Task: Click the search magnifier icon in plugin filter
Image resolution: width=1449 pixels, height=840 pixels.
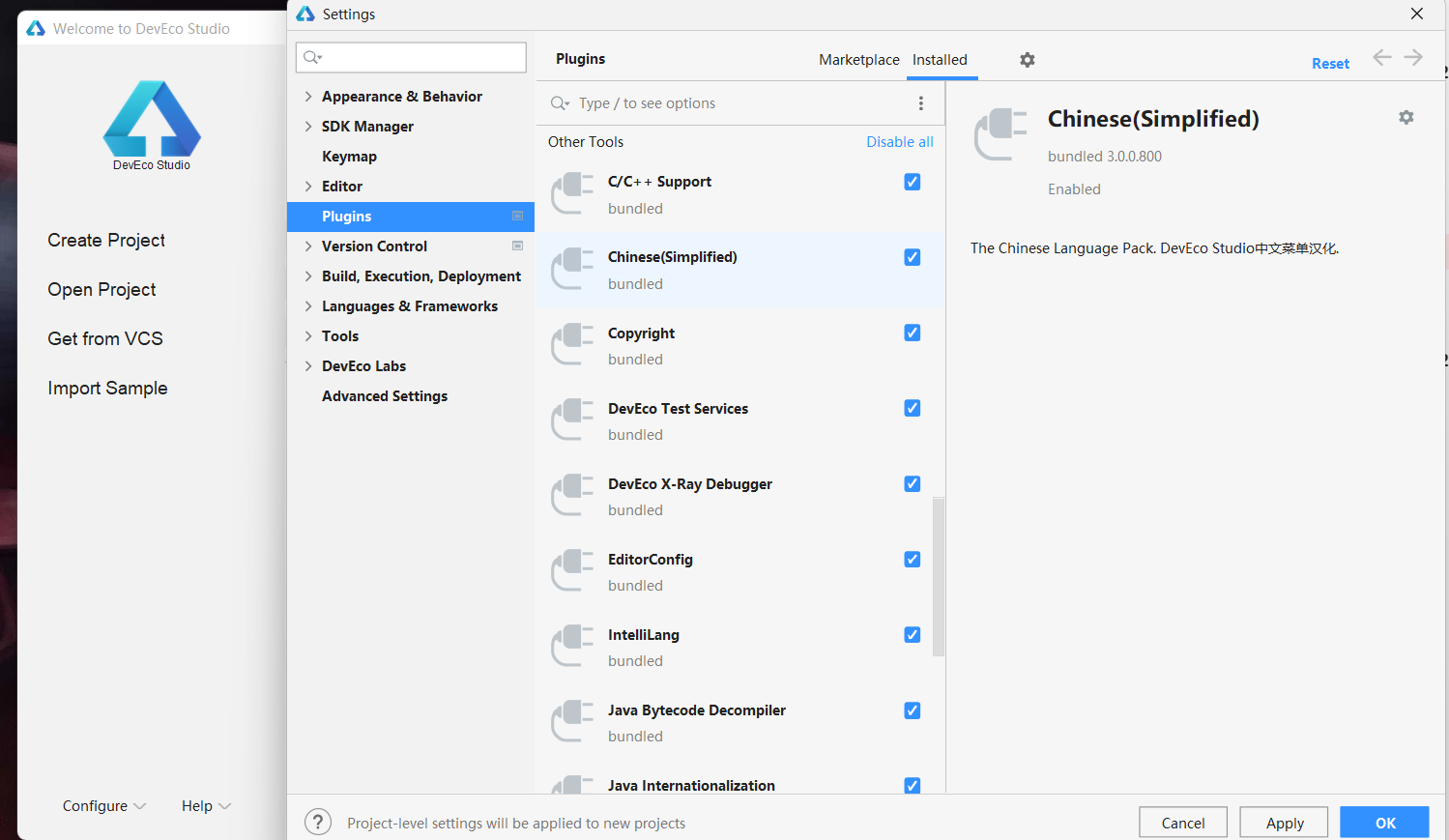Action: pos(560,103)
